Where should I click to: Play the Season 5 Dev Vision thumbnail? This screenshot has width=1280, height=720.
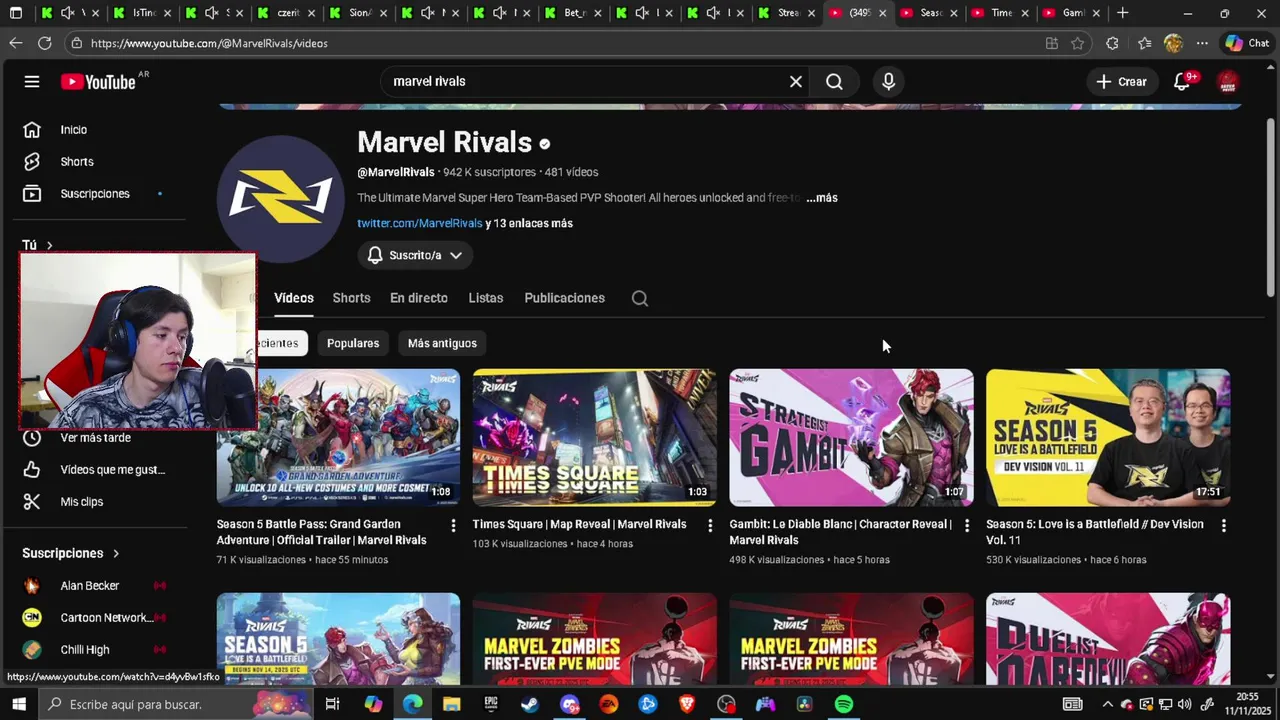1108,438
